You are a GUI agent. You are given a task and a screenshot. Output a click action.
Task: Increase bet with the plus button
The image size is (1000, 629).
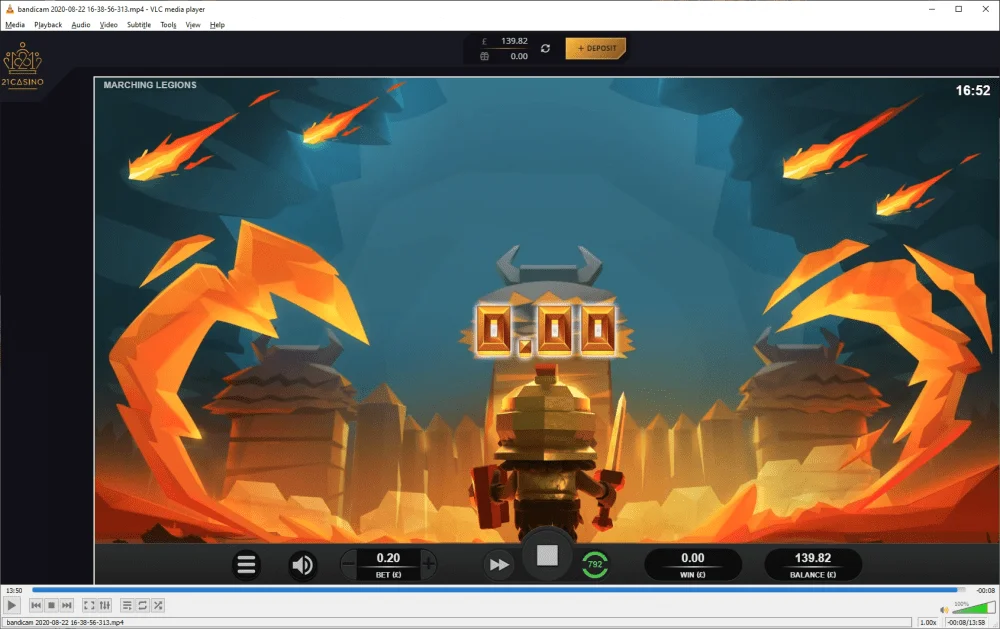[429, 564]
